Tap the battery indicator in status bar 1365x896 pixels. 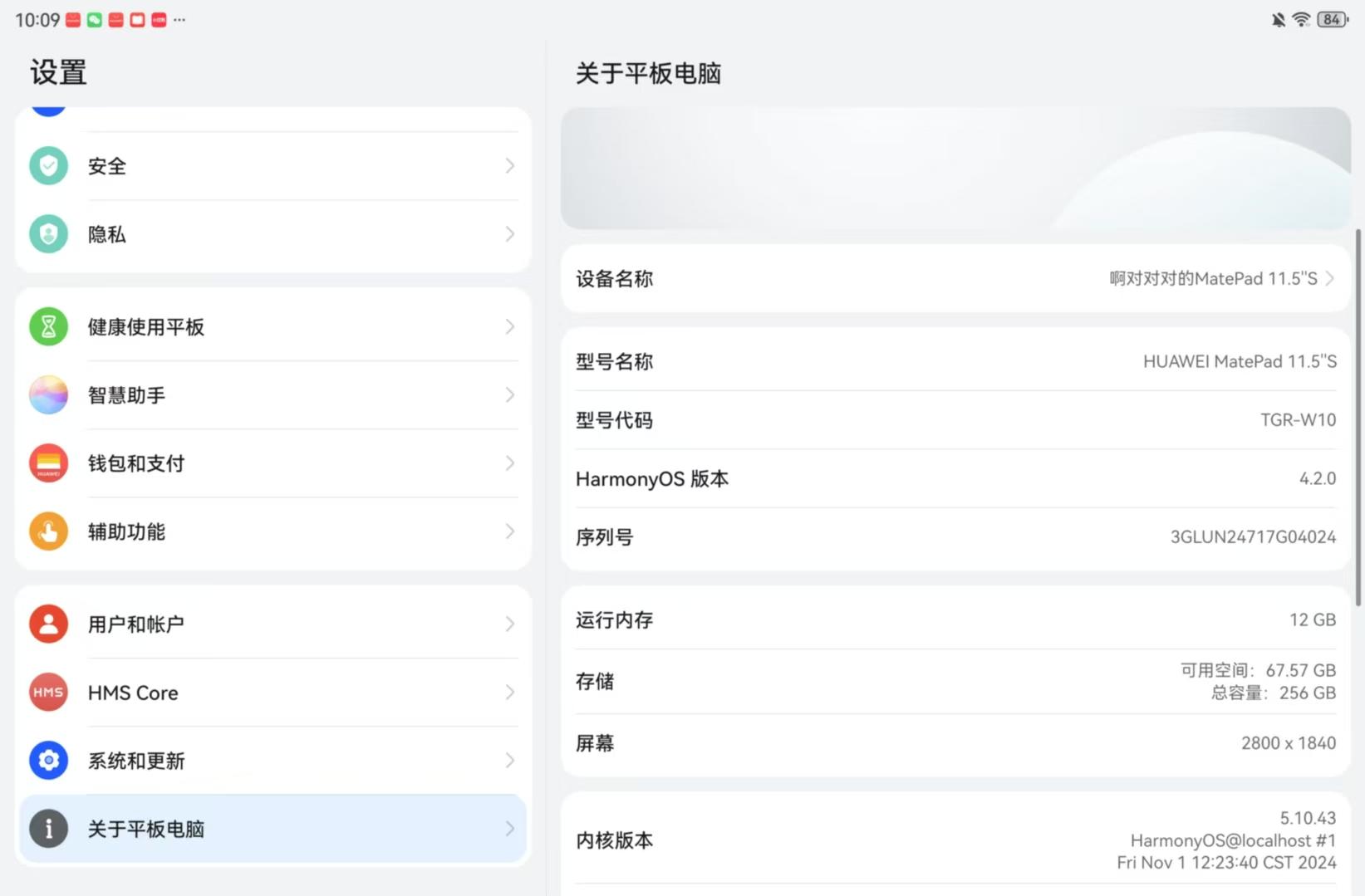tap(1332, 19)
